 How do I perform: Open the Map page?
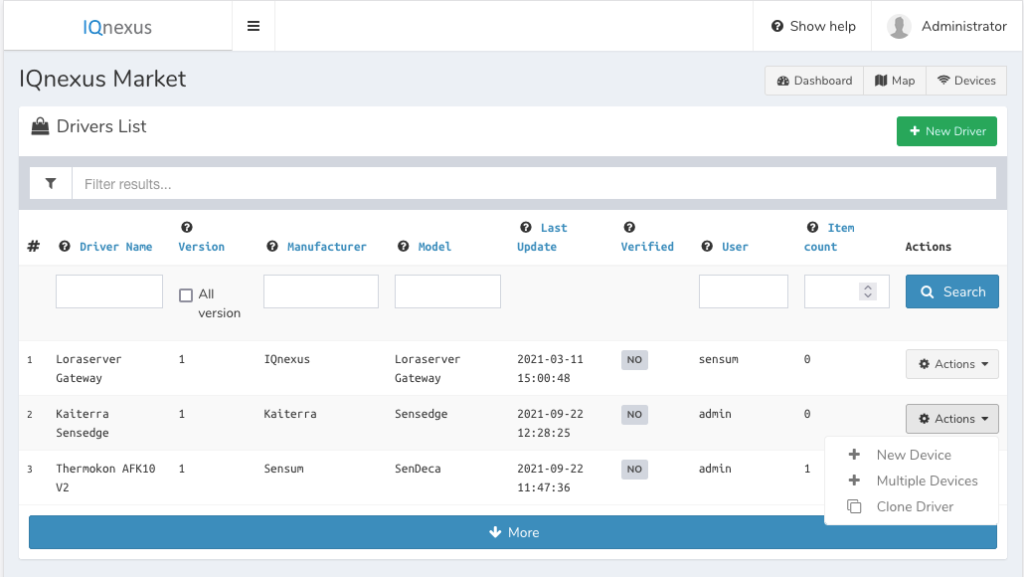tap(895, 81)
